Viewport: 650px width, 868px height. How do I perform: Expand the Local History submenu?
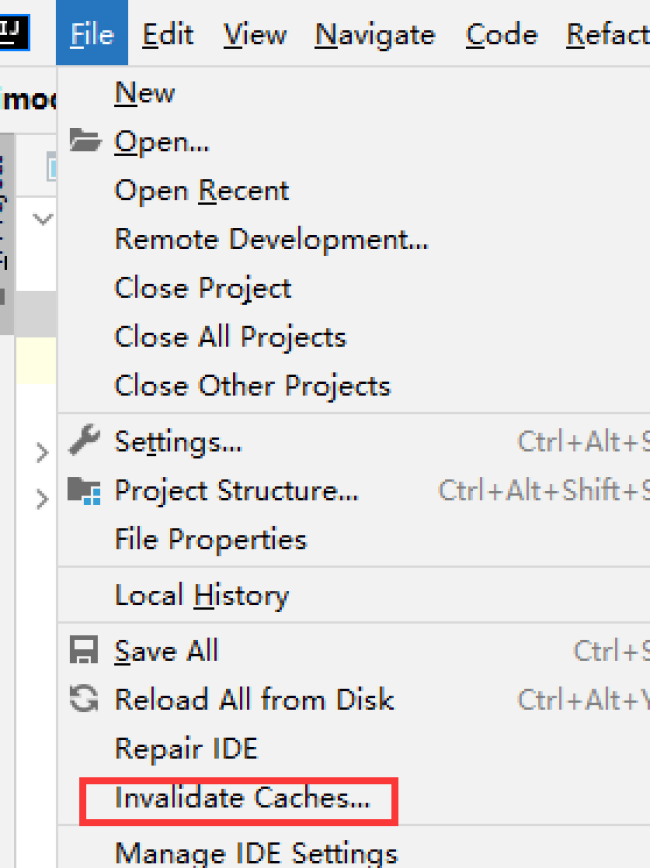(x=202, y=596)
